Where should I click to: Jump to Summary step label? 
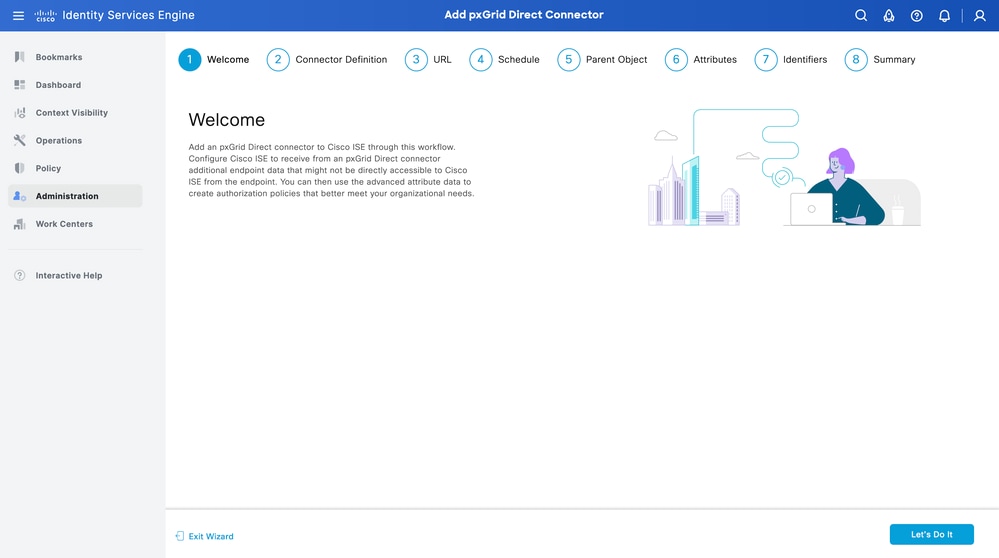tap(894, 59)
